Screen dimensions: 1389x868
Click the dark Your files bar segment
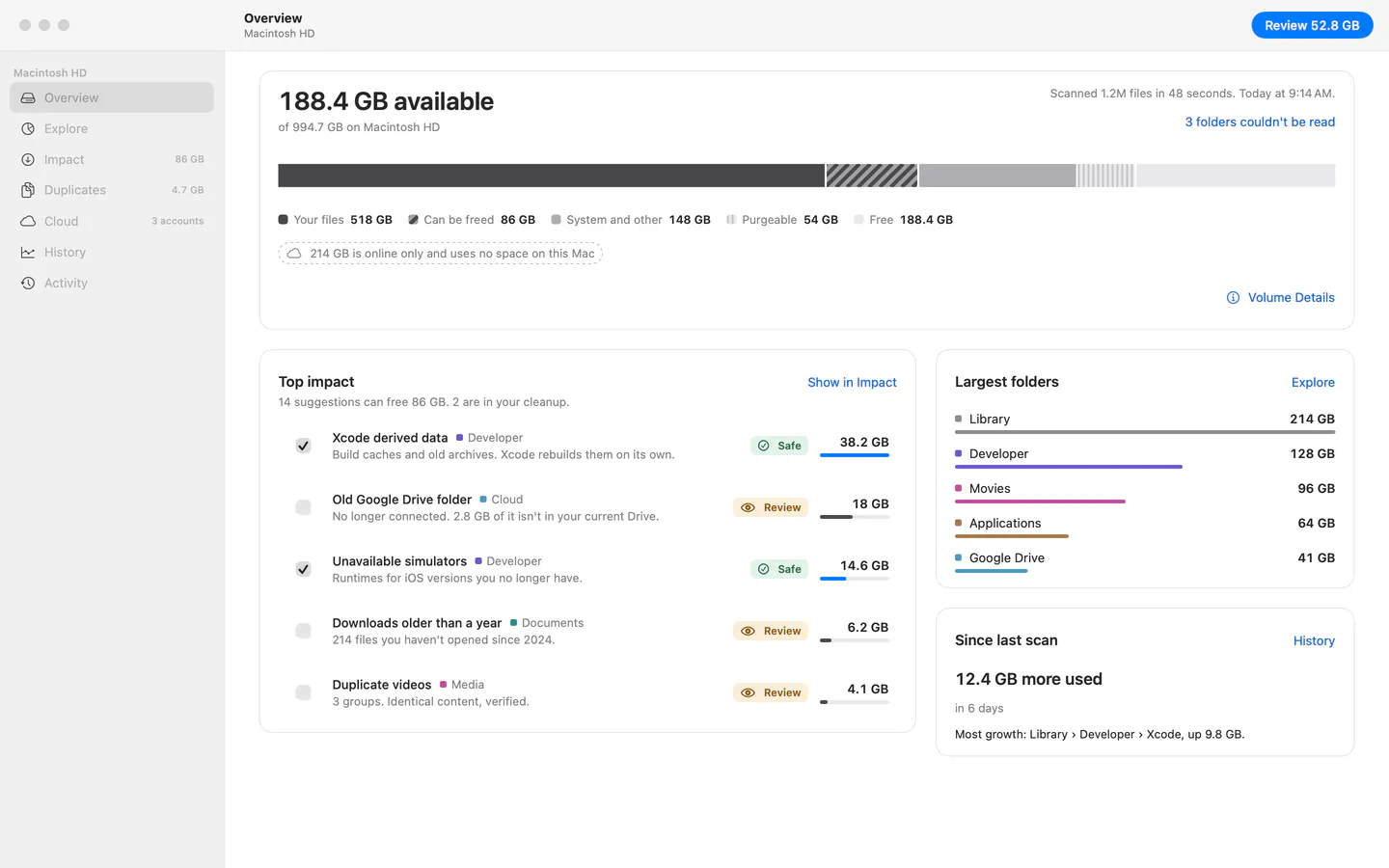coord(551,176)
